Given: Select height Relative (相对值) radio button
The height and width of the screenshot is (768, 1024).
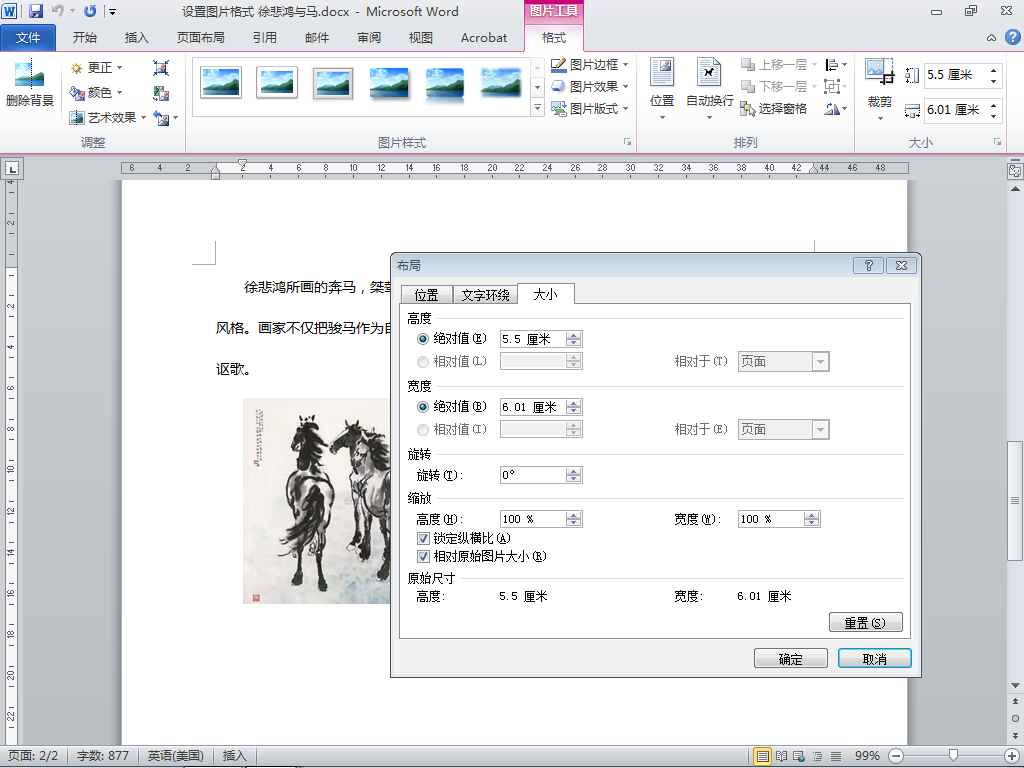Looking at the screenshot, I should (x=423, y=361).
